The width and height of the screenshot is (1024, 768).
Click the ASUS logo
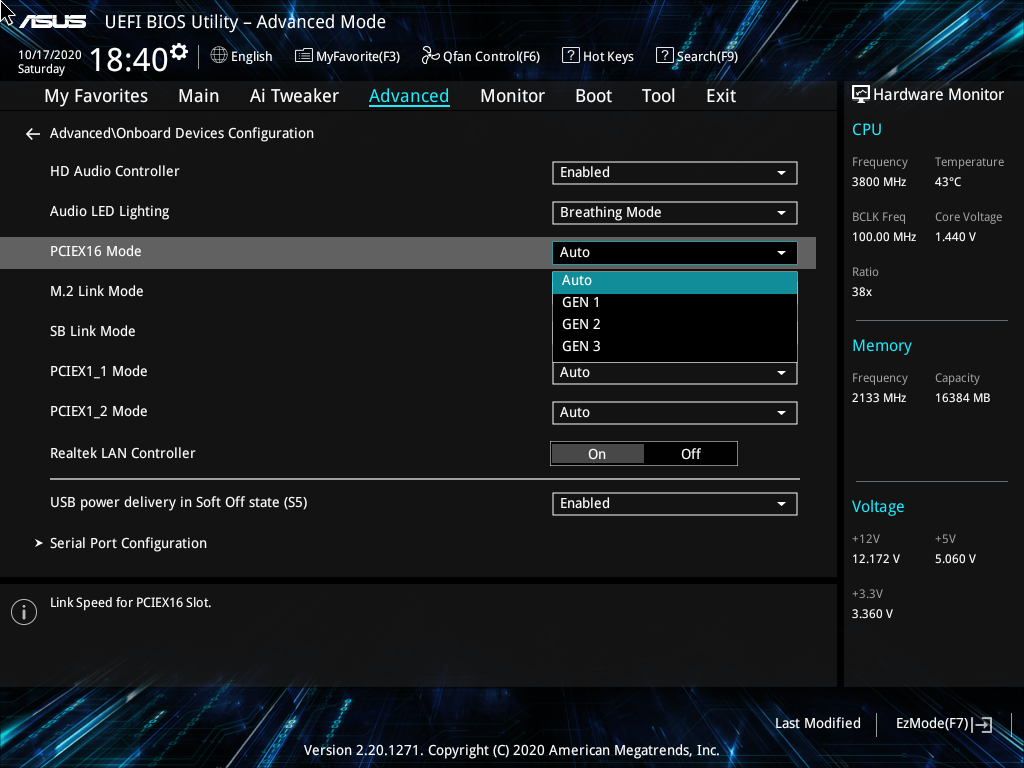click(x=52, y=22)
